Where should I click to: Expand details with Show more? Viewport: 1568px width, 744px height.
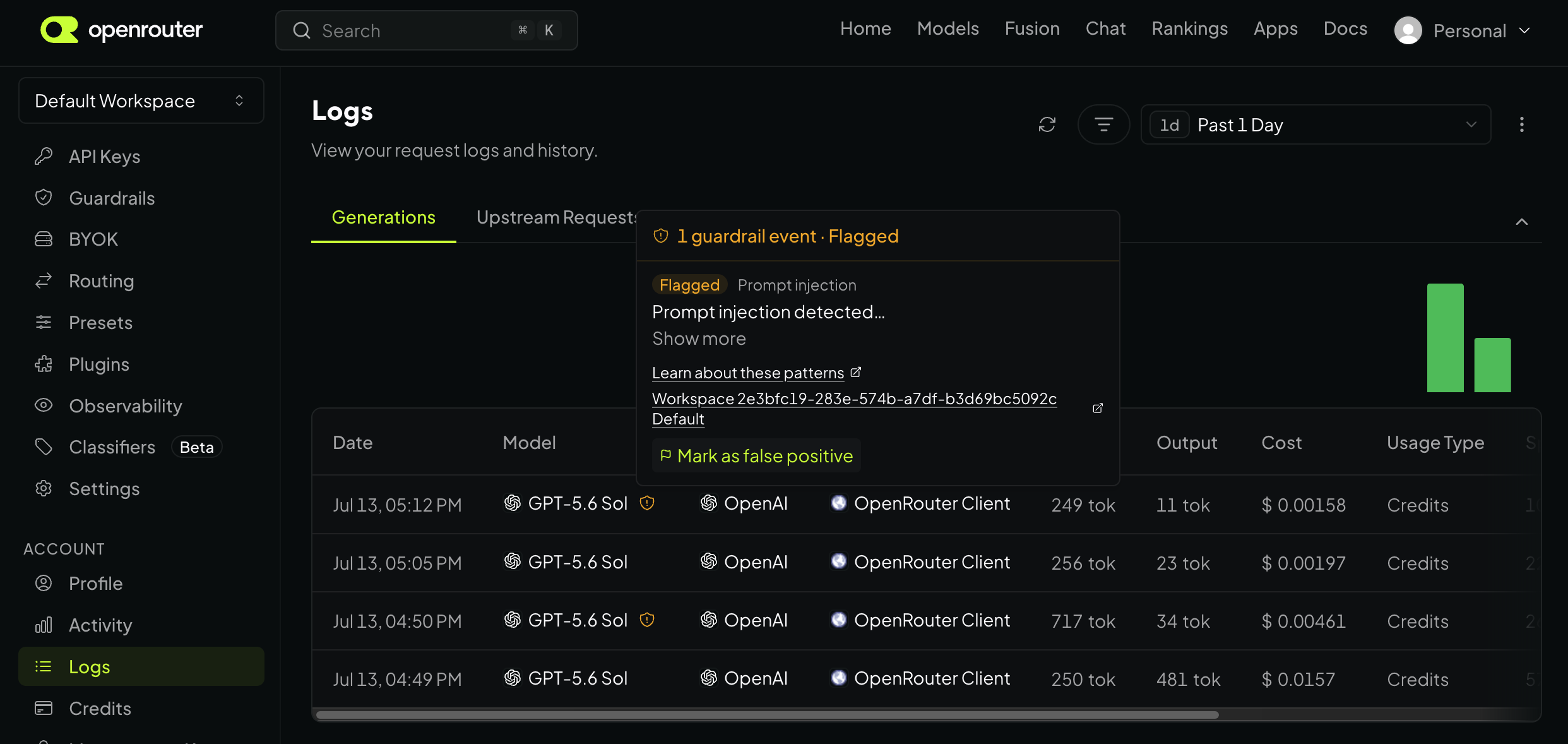tap(699, 339)
